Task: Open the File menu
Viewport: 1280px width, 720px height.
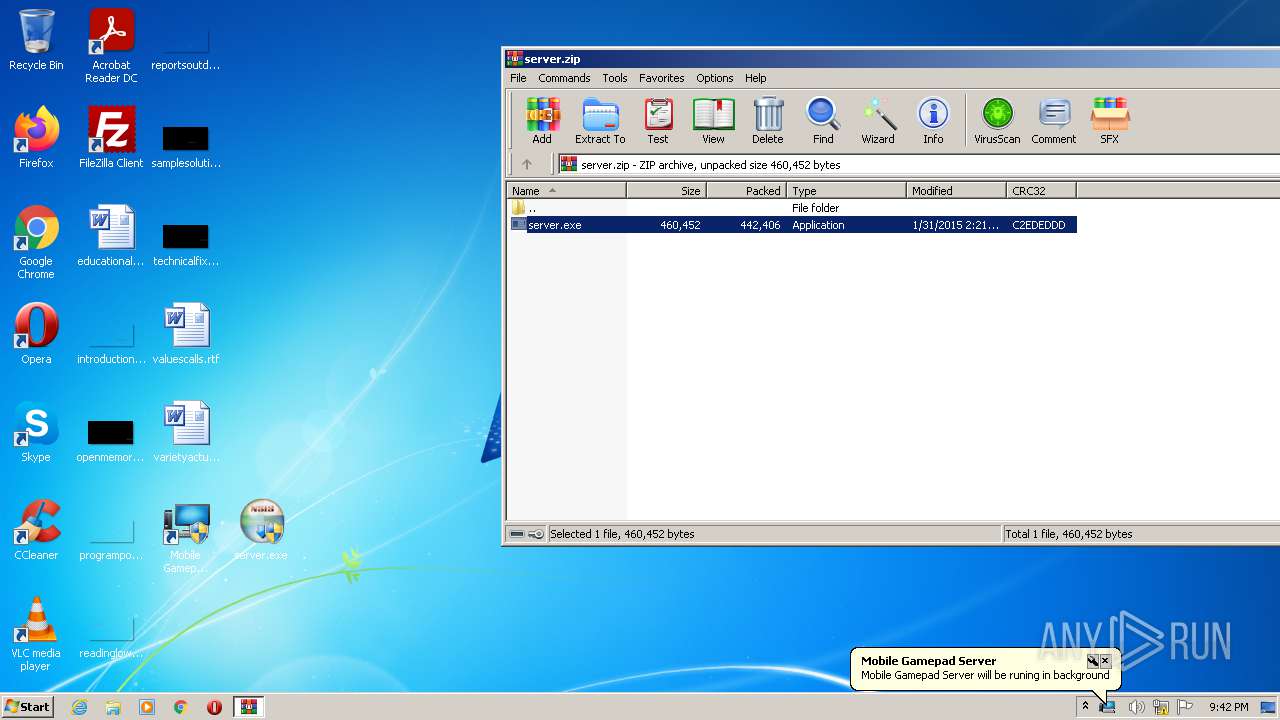Action: click(x=518, y=78)
